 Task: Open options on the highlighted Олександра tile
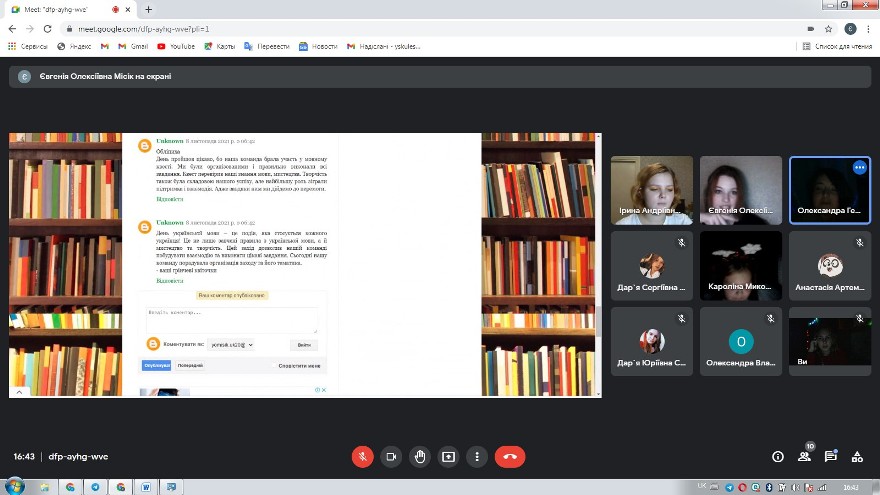tap(858, 168)
